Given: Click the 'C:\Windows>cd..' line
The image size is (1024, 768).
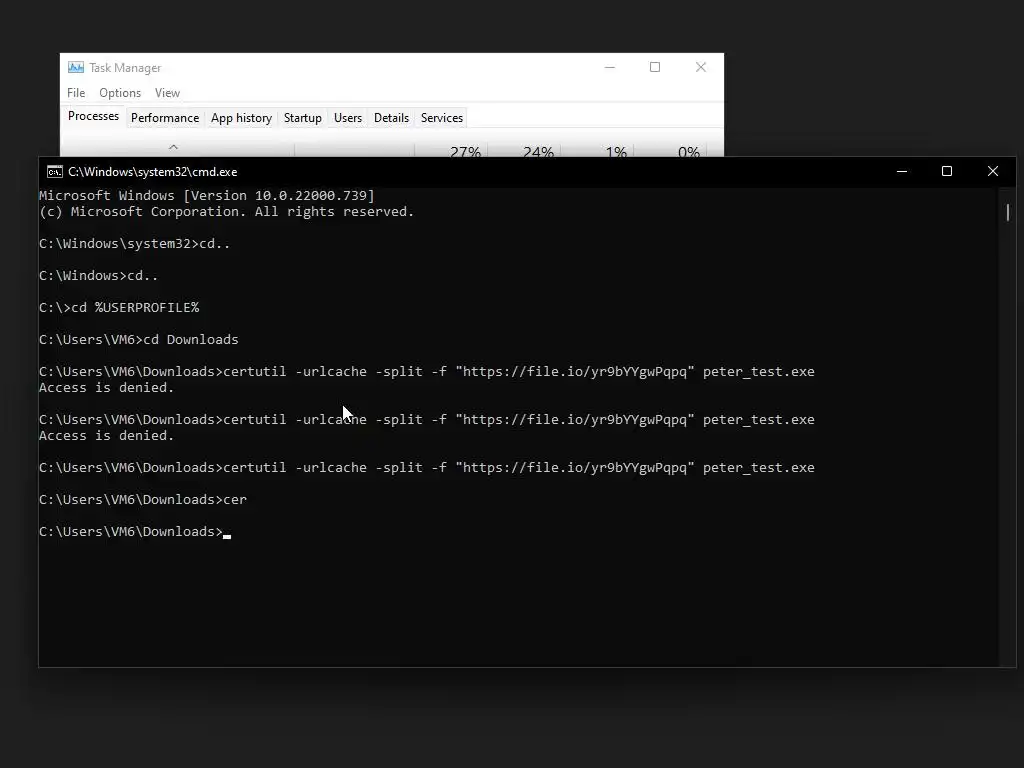Looking at the screenshot, I should pos(99,276).
